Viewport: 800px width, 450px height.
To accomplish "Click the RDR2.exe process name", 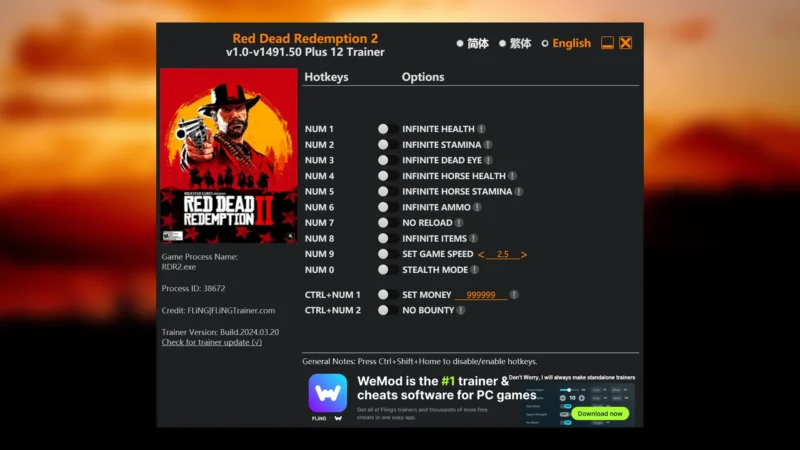I will (x=179, y=267).
